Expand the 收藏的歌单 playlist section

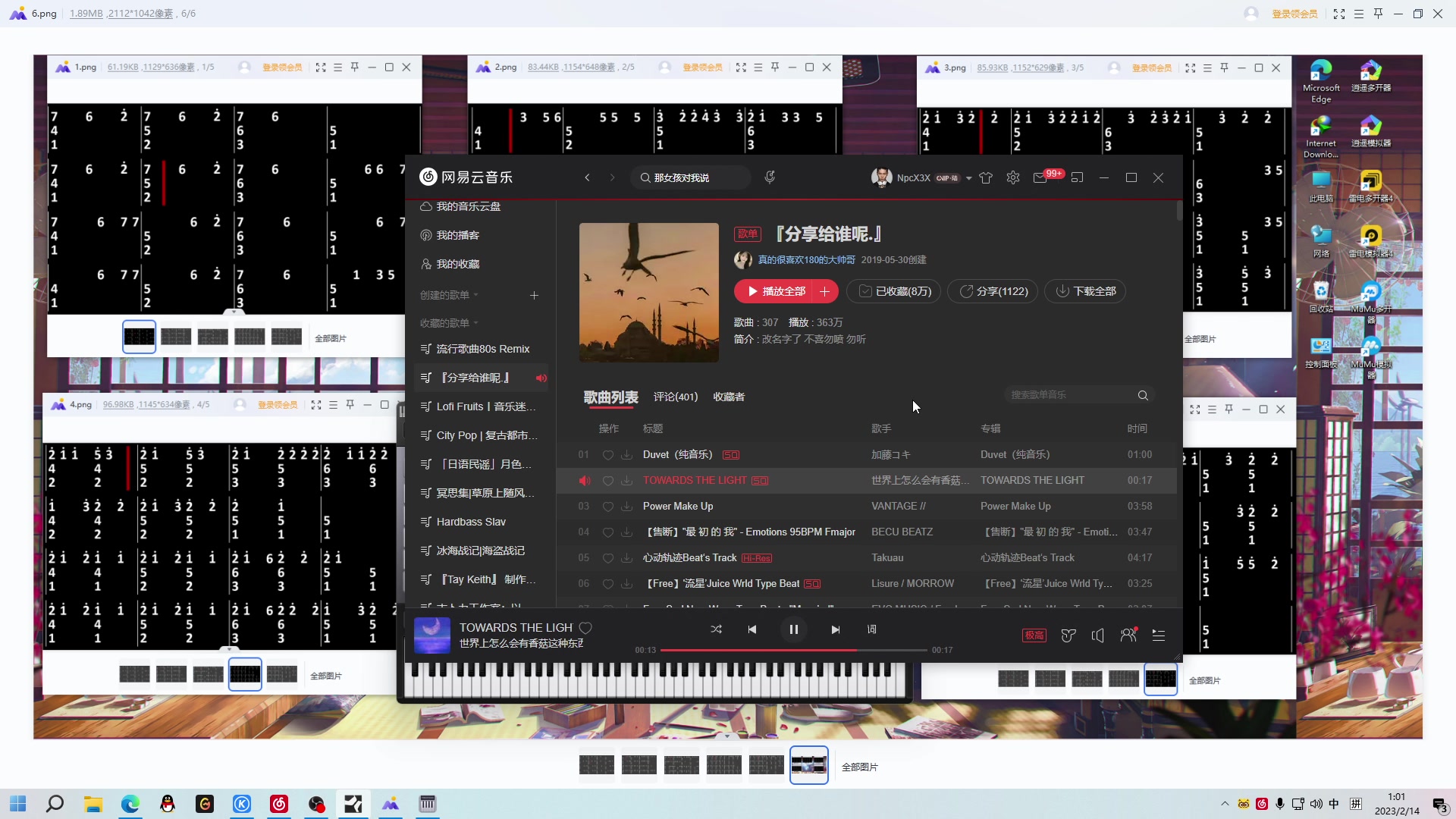(475, 322)
